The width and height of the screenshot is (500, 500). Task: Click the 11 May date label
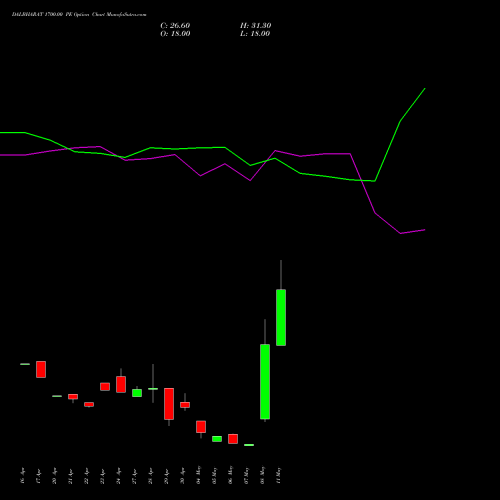point(279,475)
